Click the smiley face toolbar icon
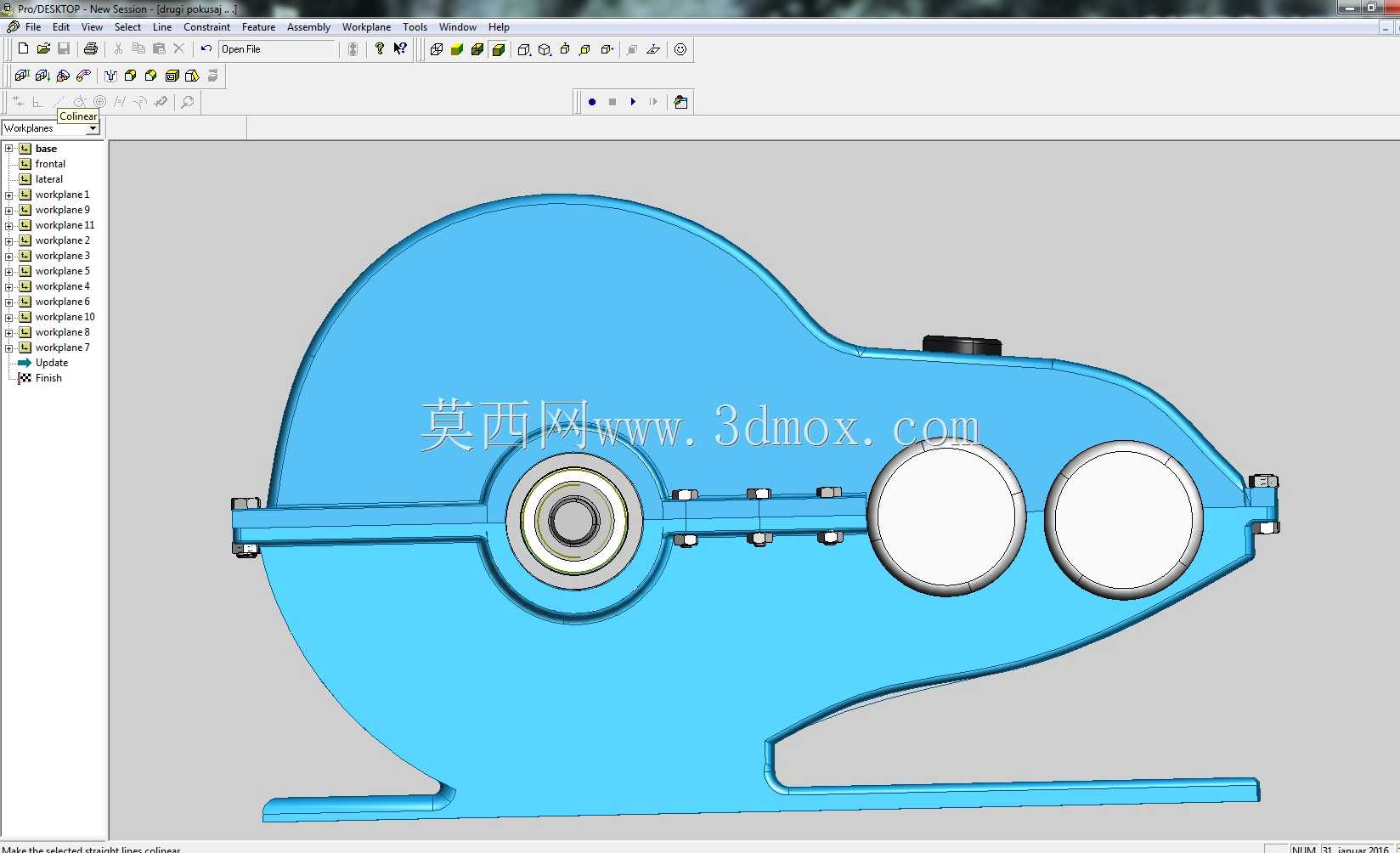Viewport: 1400px width, 853px height. pyautogui.click(x=680, y=49)
